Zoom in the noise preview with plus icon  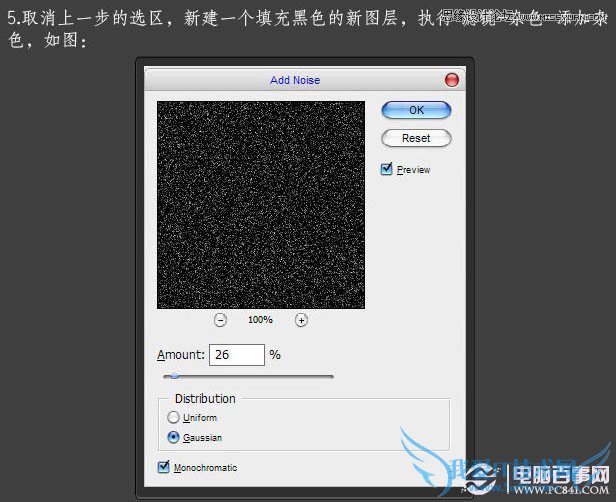pyautogui.click(x=301, y=320)
